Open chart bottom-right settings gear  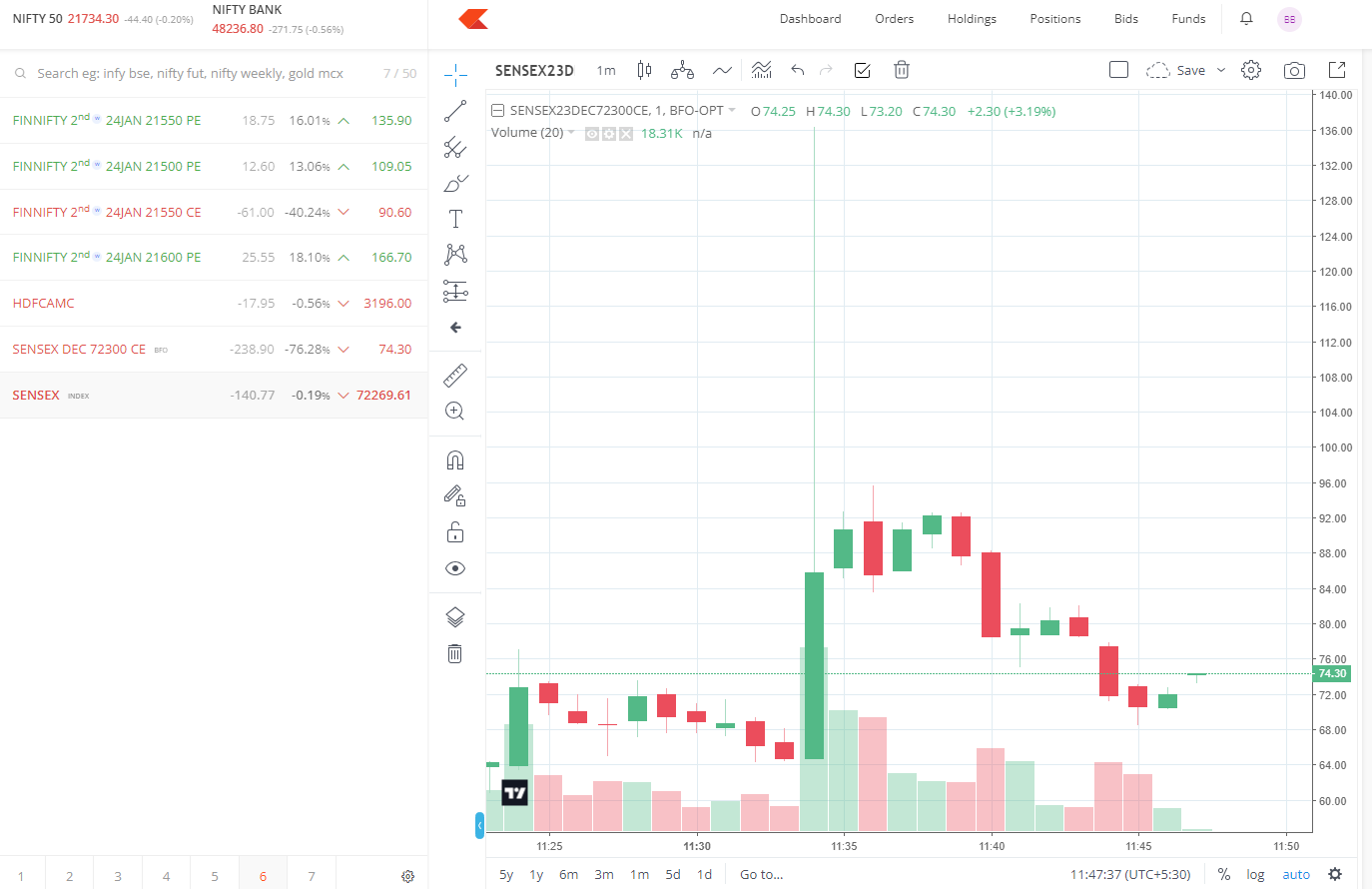point(1335,874)
